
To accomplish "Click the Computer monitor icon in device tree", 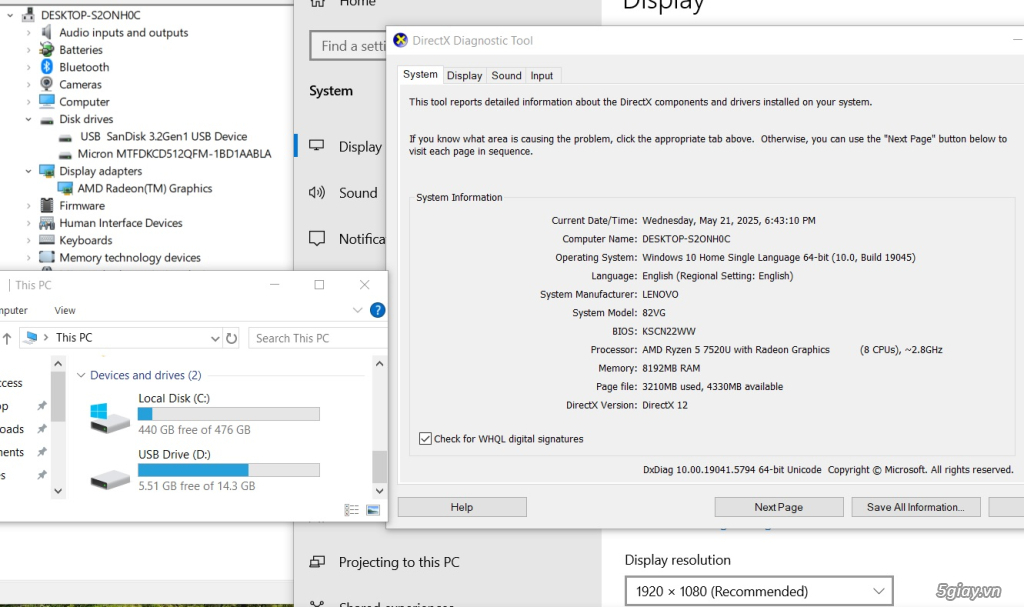I will coord(46,101).
